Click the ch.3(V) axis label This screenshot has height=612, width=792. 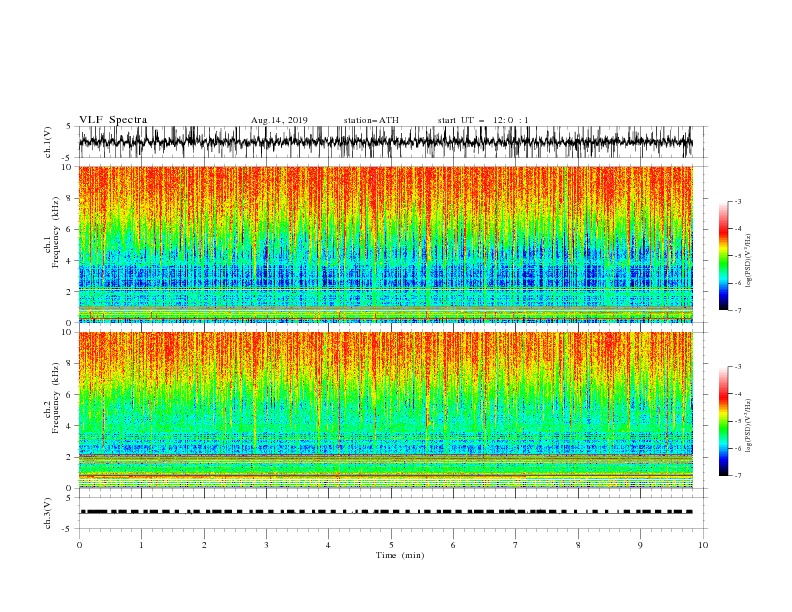coord(48,513)
